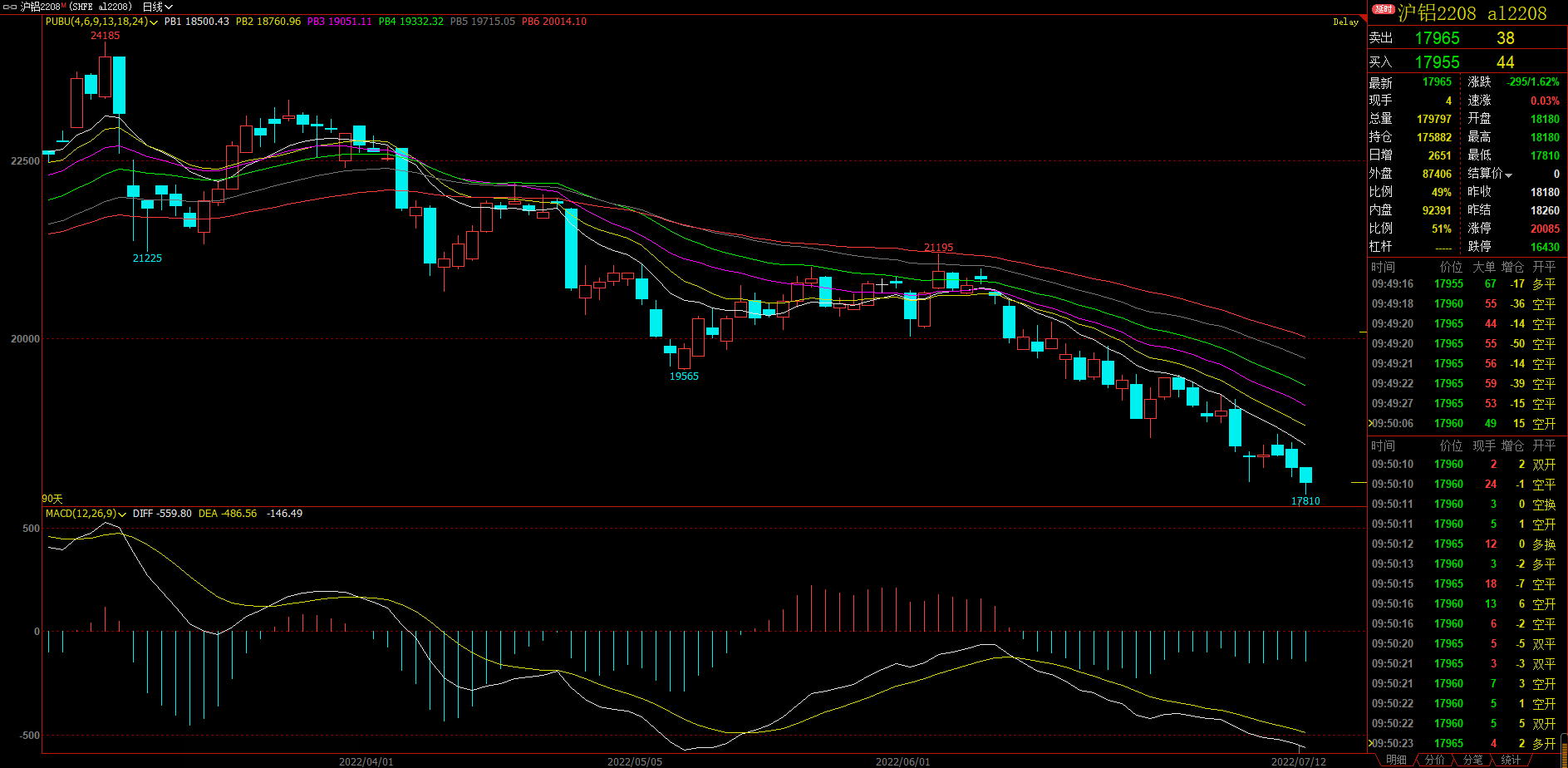1568x768 pixels.
Task: Open the 分笔 tab
Action: tap(1472, 761)
